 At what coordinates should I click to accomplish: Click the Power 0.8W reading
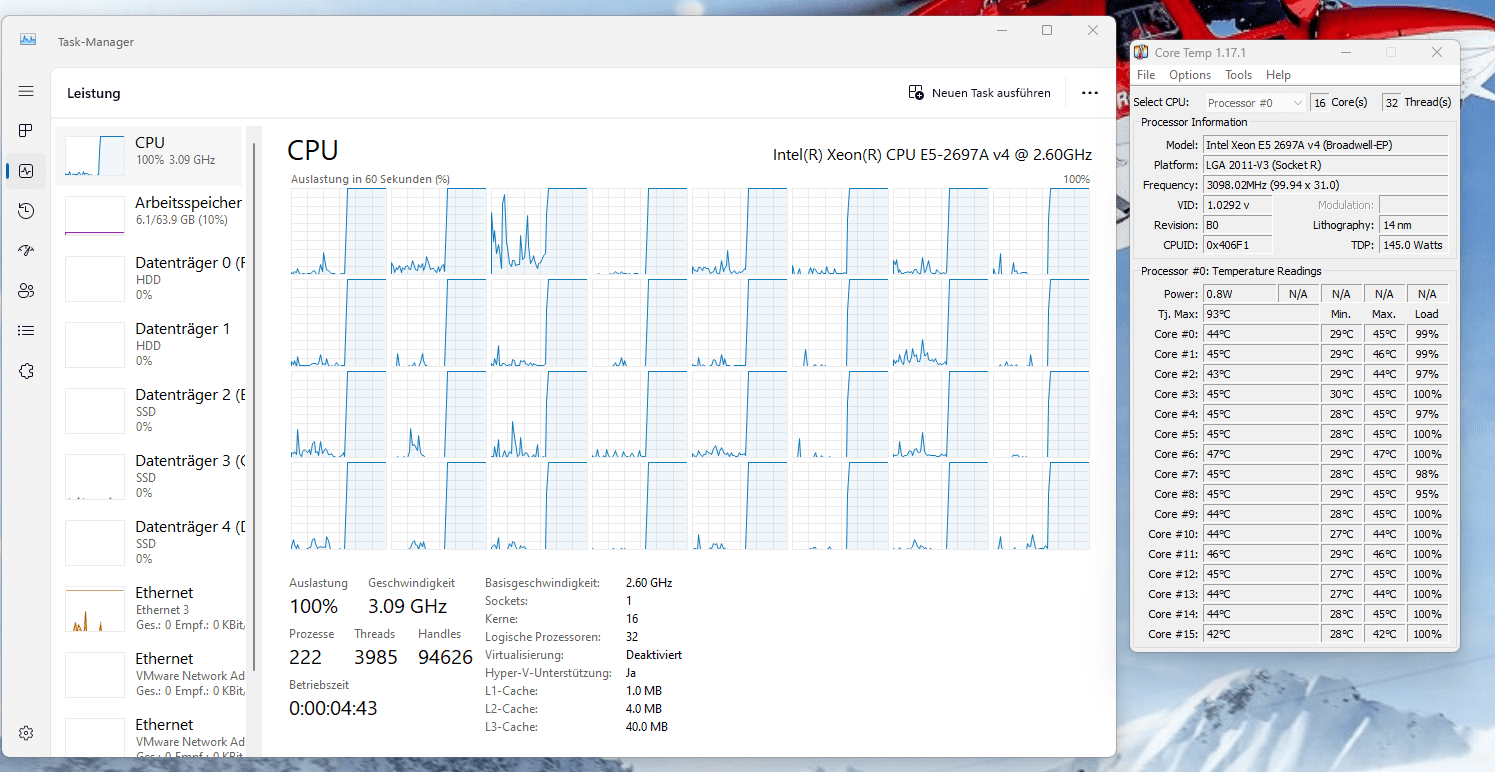pos(1239,294)
